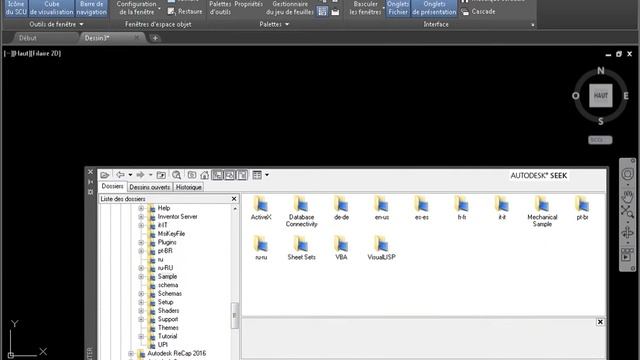This screenshot has height=360, width=640.
Task: Toggle the DesignCenter tree view pane
Action: tap(217, 175)
